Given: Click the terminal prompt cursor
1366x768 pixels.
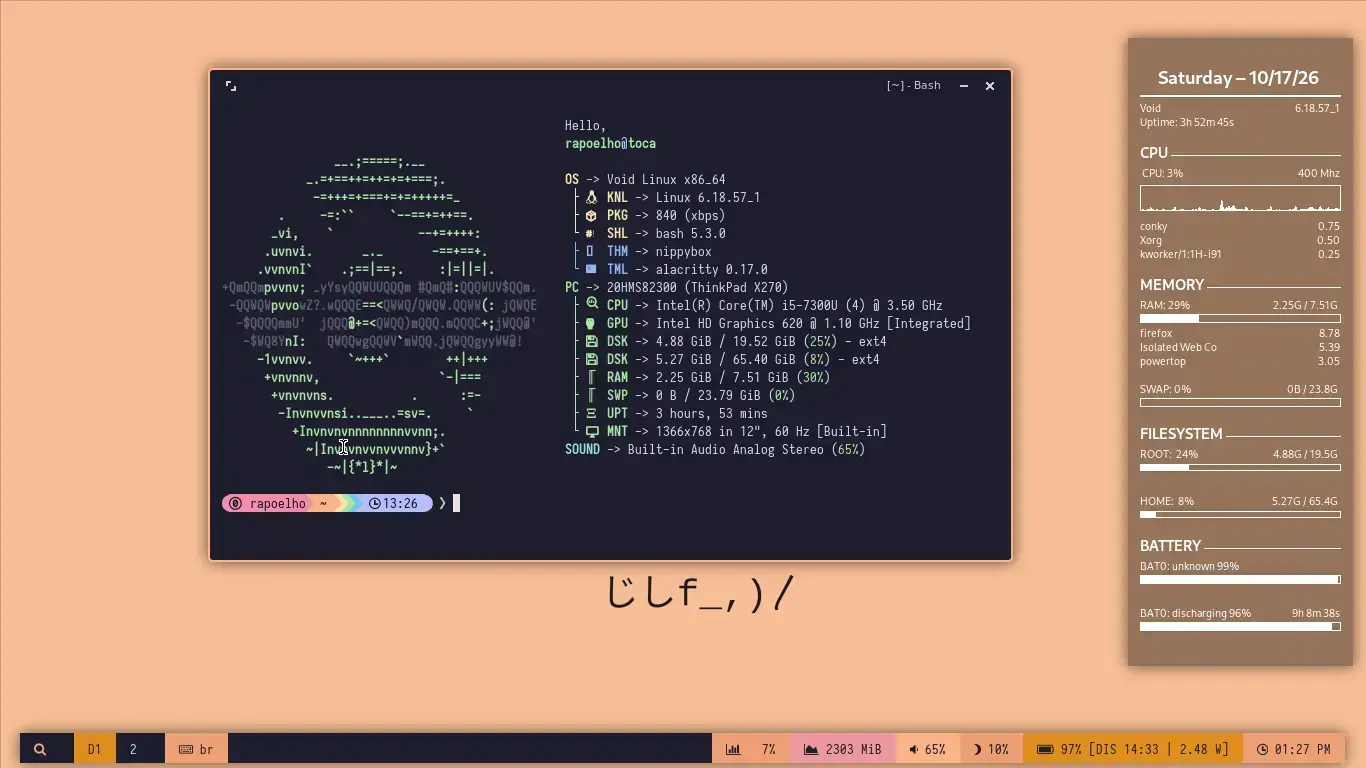Looking at the screenshot, I should (456, 503).
